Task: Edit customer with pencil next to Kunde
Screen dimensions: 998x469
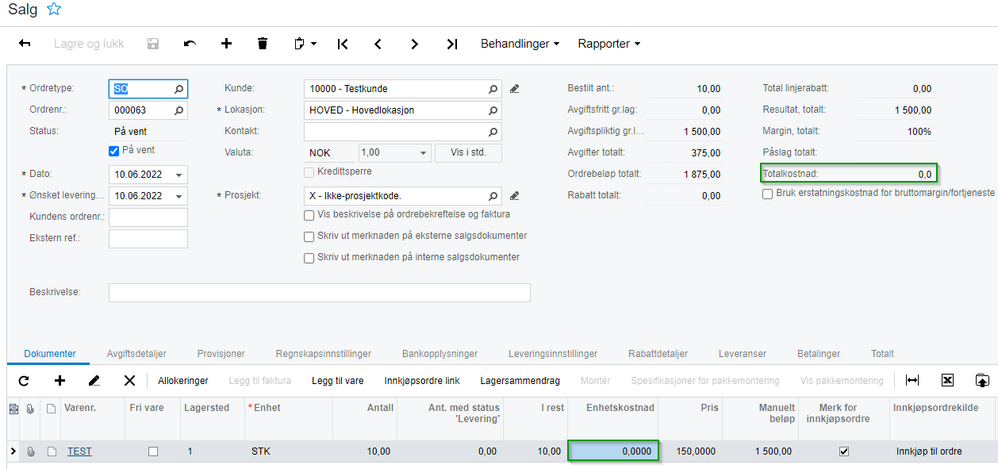Action: click(515, 88)
